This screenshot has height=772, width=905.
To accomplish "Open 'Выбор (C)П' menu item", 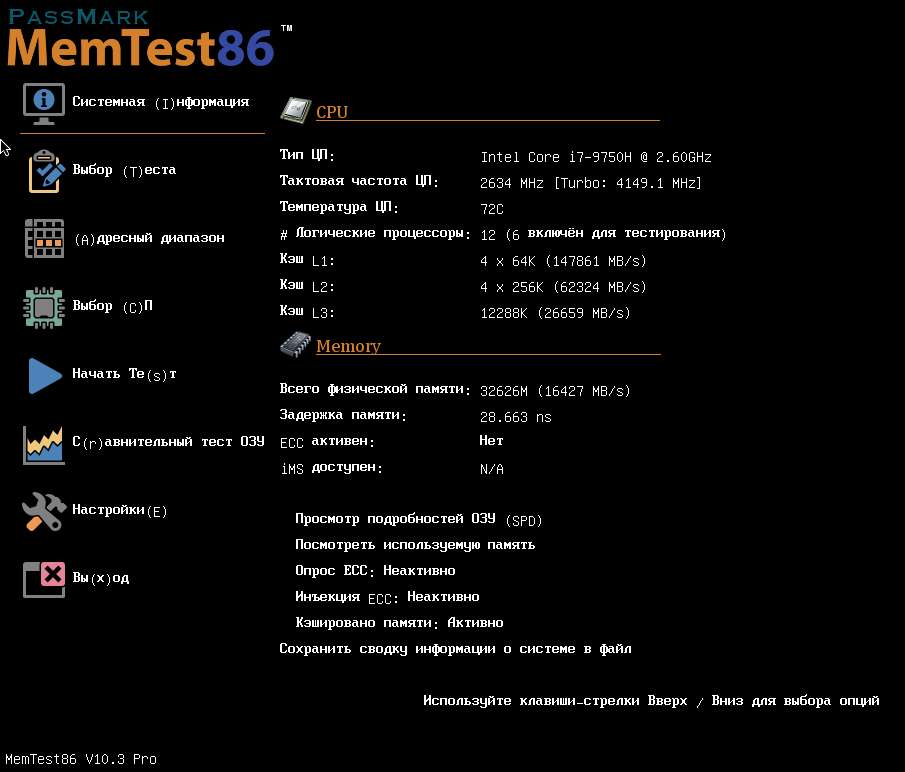I will coord(113,306).
